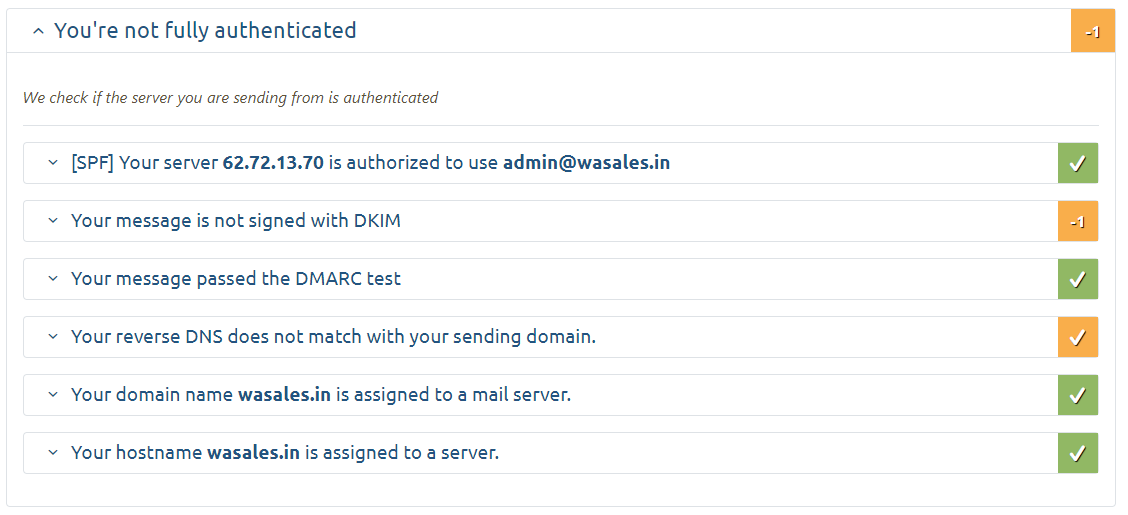Click 'Your message is not signed with DKIM'
Viewport: 1128px width, 515px height.
tap(235, 221)
